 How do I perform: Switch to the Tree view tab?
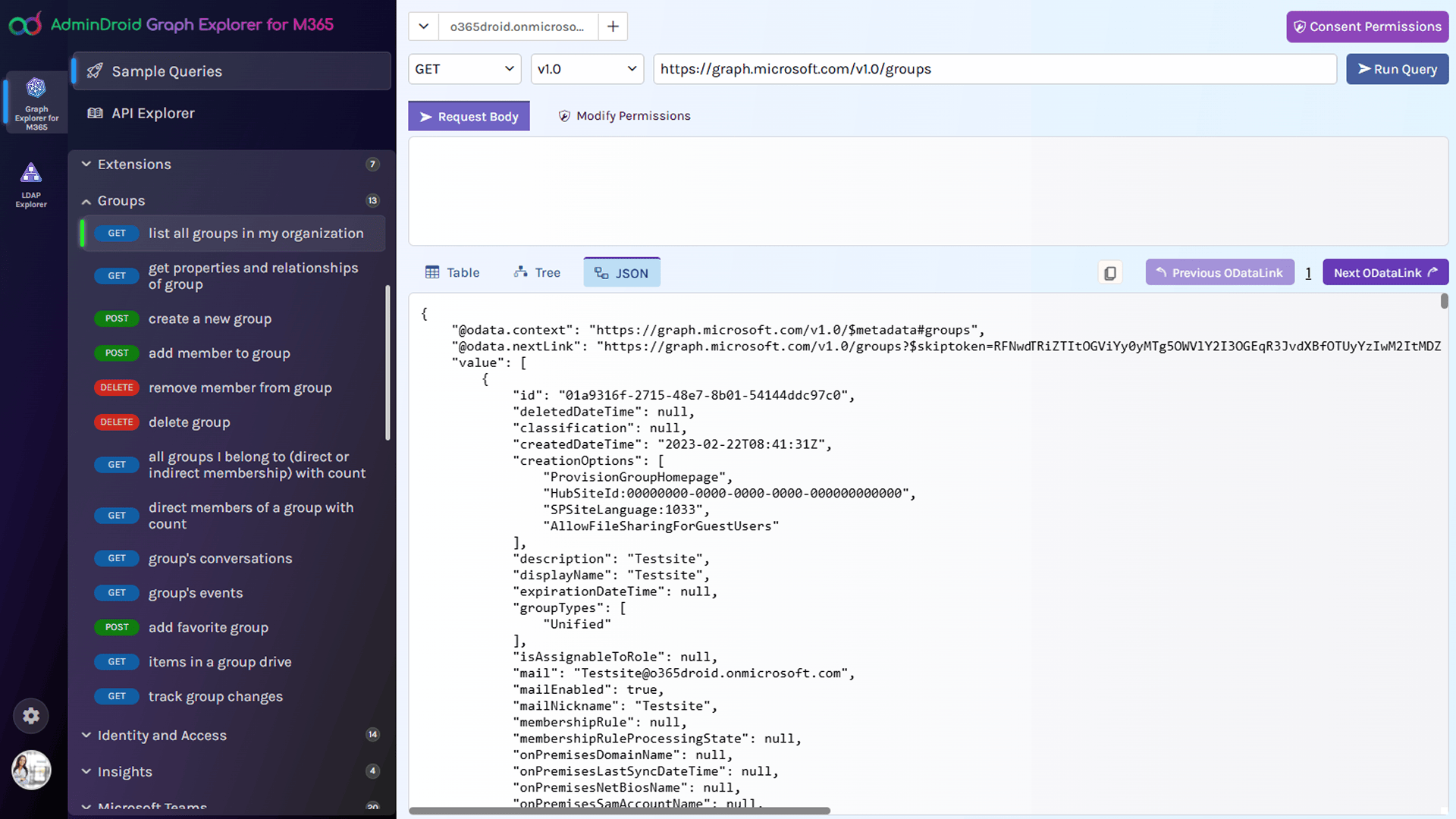(x=537, y=272)
